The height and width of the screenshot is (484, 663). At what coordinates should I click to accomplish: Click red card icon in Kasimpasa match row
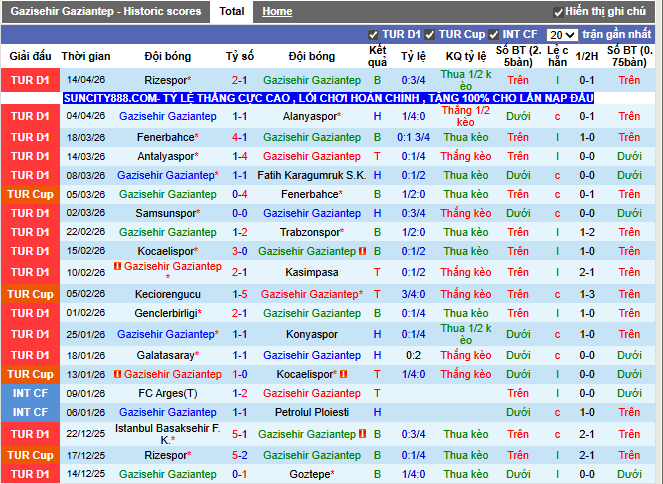click(x=118, y=265)
